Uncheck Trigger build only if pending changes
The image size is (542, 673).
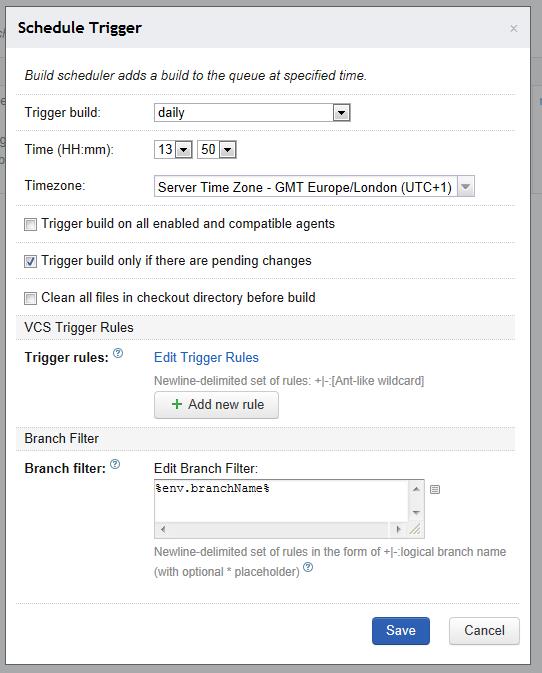pyautogui.click(x=30, y=261)
